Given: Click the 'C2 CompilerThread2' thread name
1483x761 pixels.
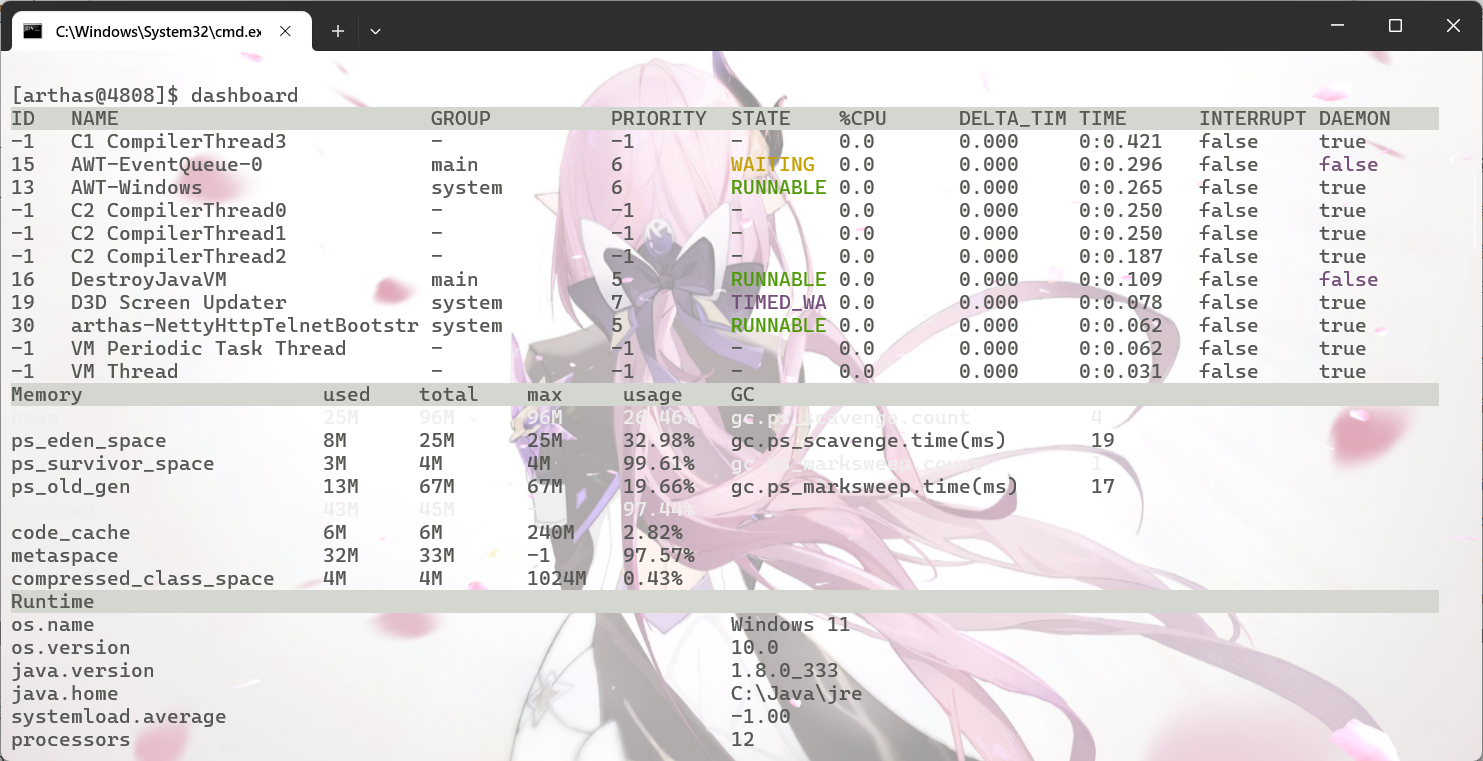Looking at the screenshot, I should pyautogui.click(x=179, y=257).
